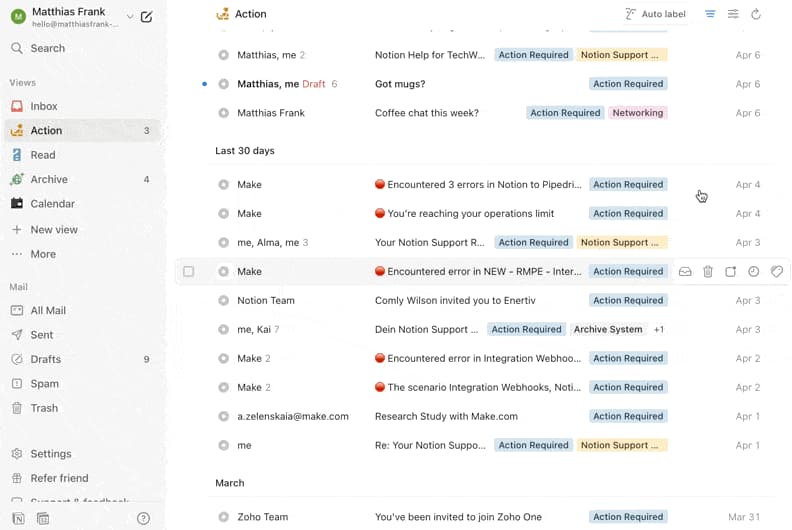
Task: Toggle done circle for 'Coffee chat this week?'
Action: 223,113
